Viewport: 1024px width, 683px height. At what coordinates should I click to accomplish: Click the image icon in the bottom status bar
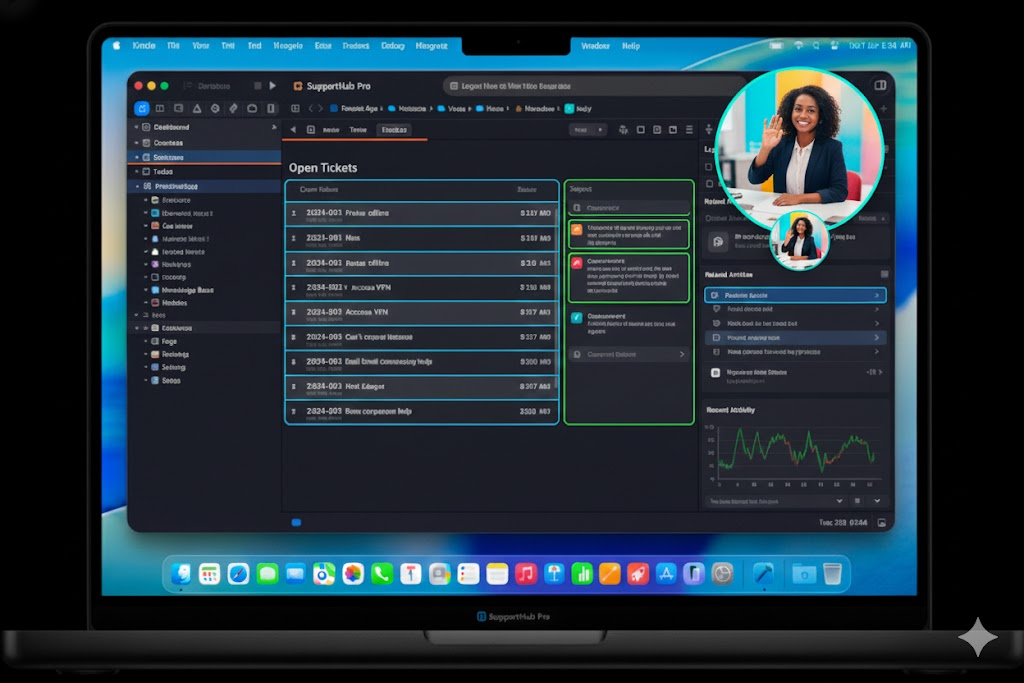pos(882,522)
